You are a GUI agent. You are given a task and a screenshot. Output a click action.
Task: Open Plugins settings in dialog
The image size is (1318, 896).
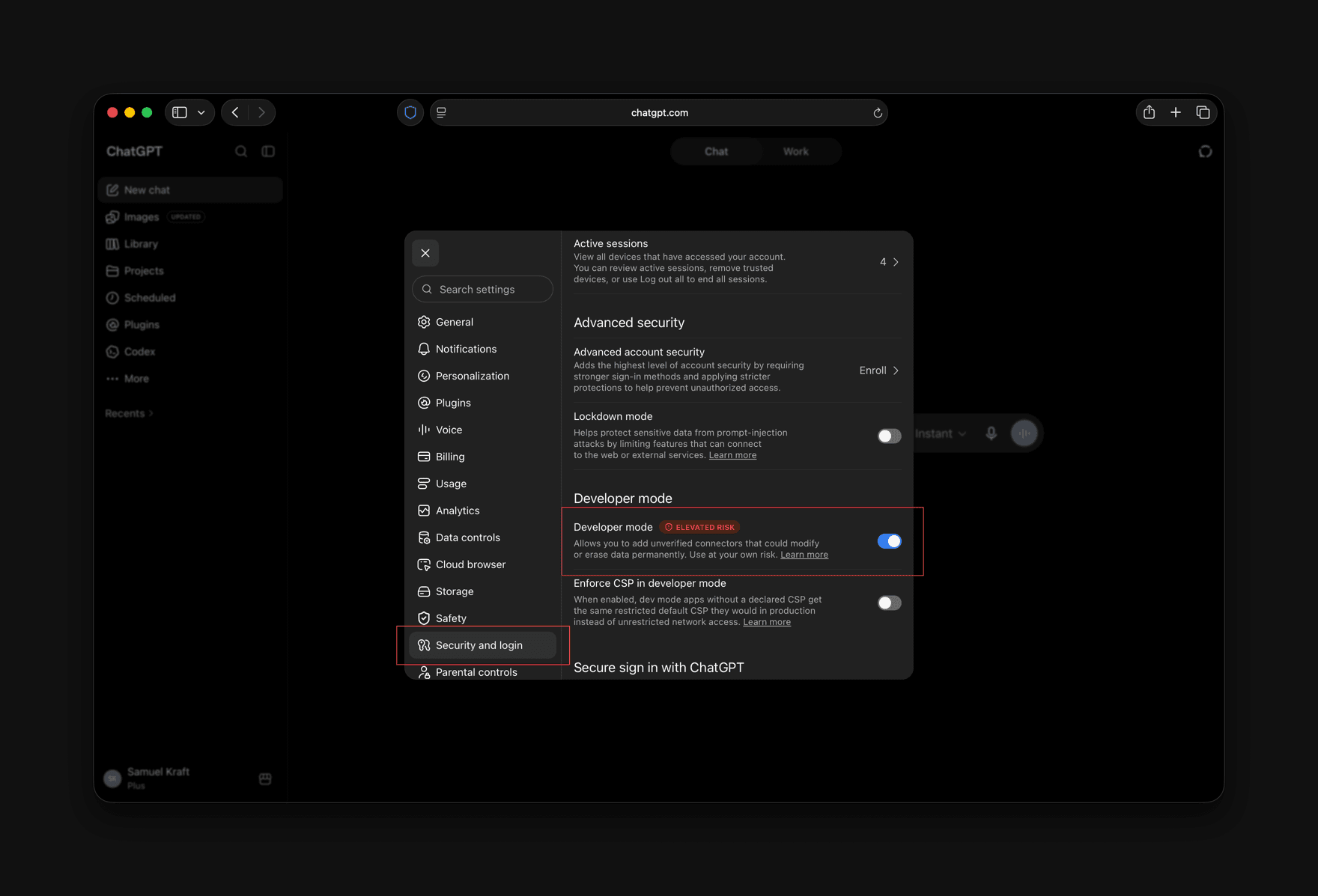(x=482, y=403)
